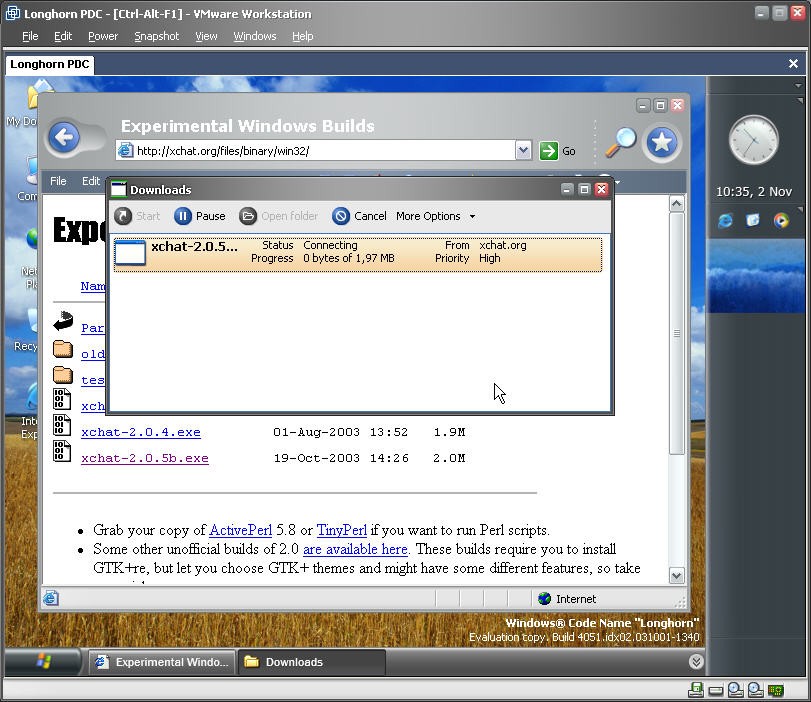This screenshot has height=702, width=811.
Task: Click the blue Favorites star button
Action: (x=661, y=142)
